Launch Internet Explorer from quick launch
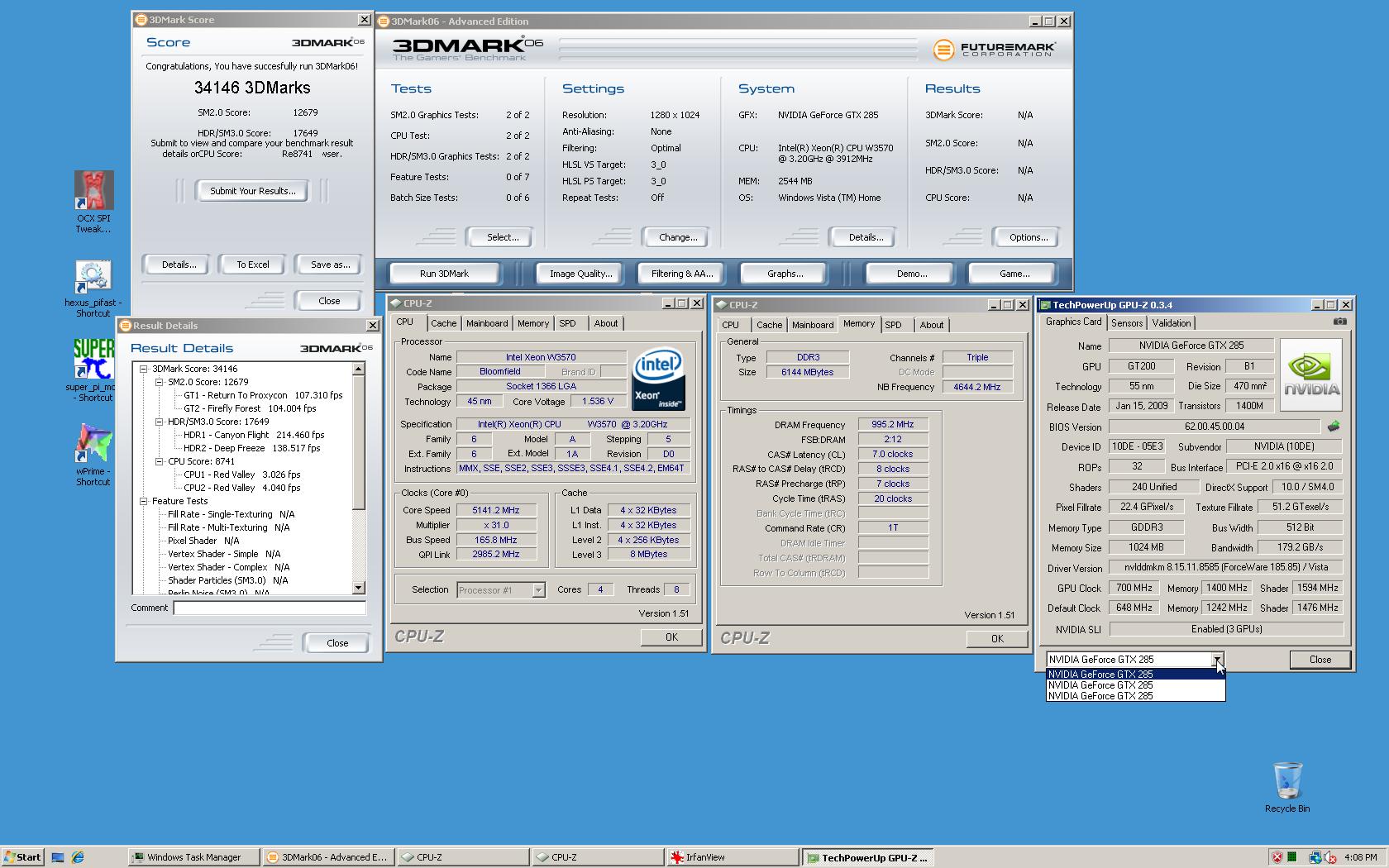Image resolution: width=1389 pixels, height=868 pixels. (78, 857)
